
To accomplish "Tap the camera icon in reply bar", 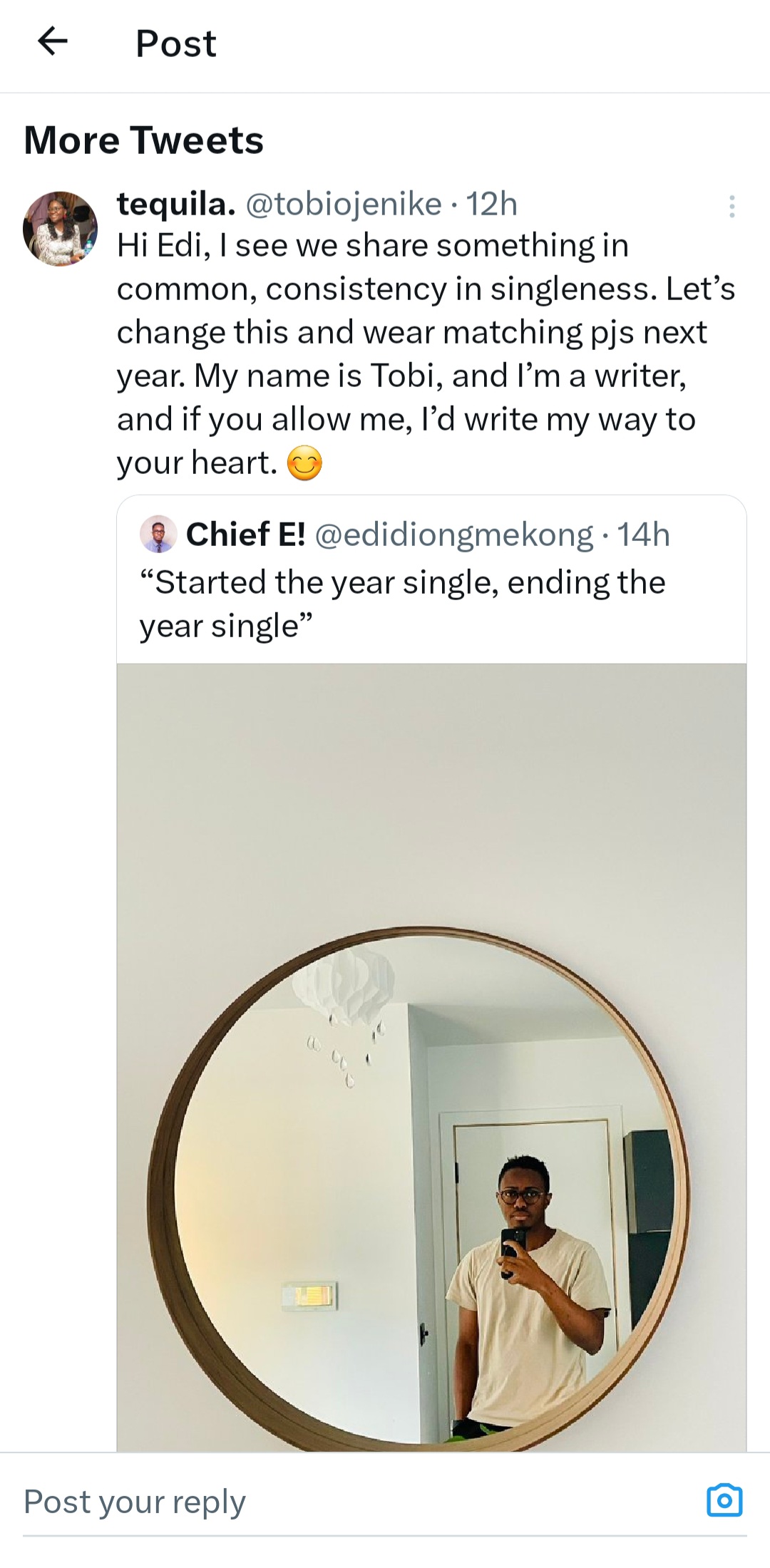I will pyautogui.click(x=724, y=1500).
